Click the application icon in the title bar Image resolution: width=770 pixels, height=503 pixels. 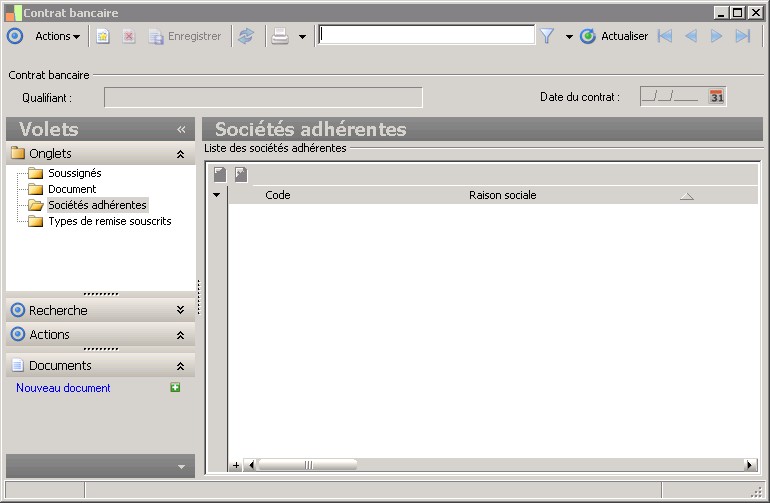13,13
